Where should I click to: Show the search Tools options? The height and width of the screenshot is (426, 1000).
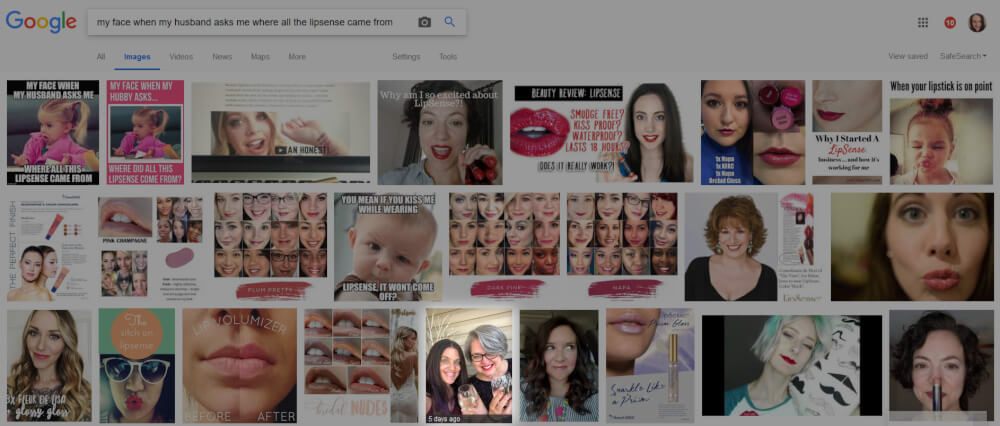point(448,57)
